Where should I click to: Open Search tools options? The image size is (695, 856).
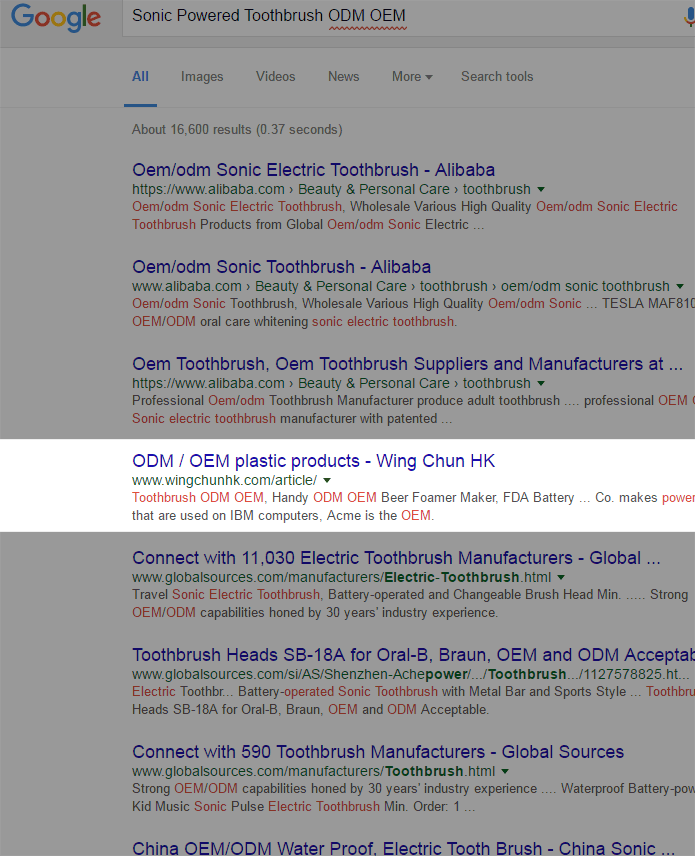point(497,76)
